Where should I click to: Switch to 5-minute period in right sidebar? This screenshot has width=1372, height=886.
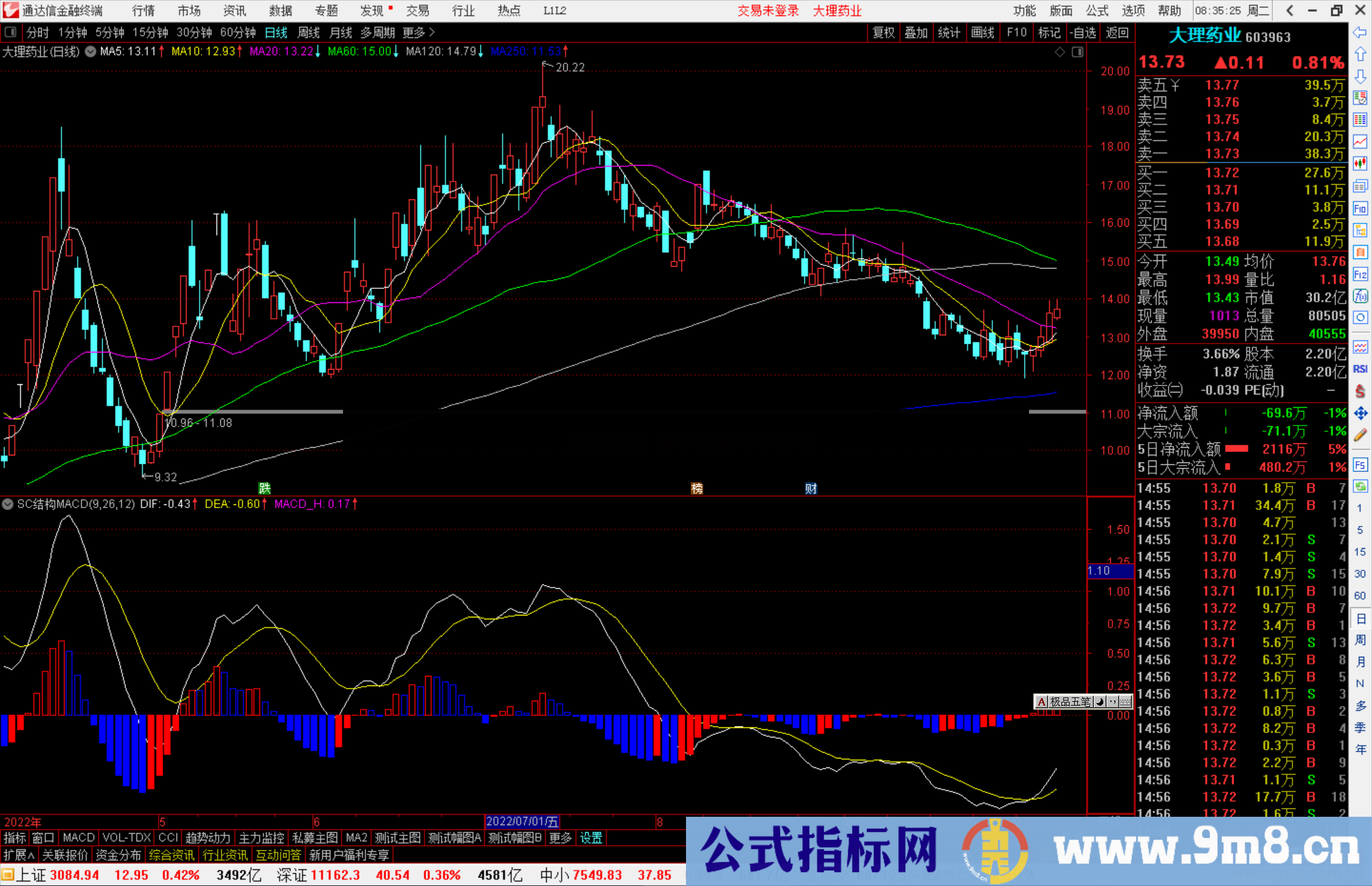tap(1360, 530)
